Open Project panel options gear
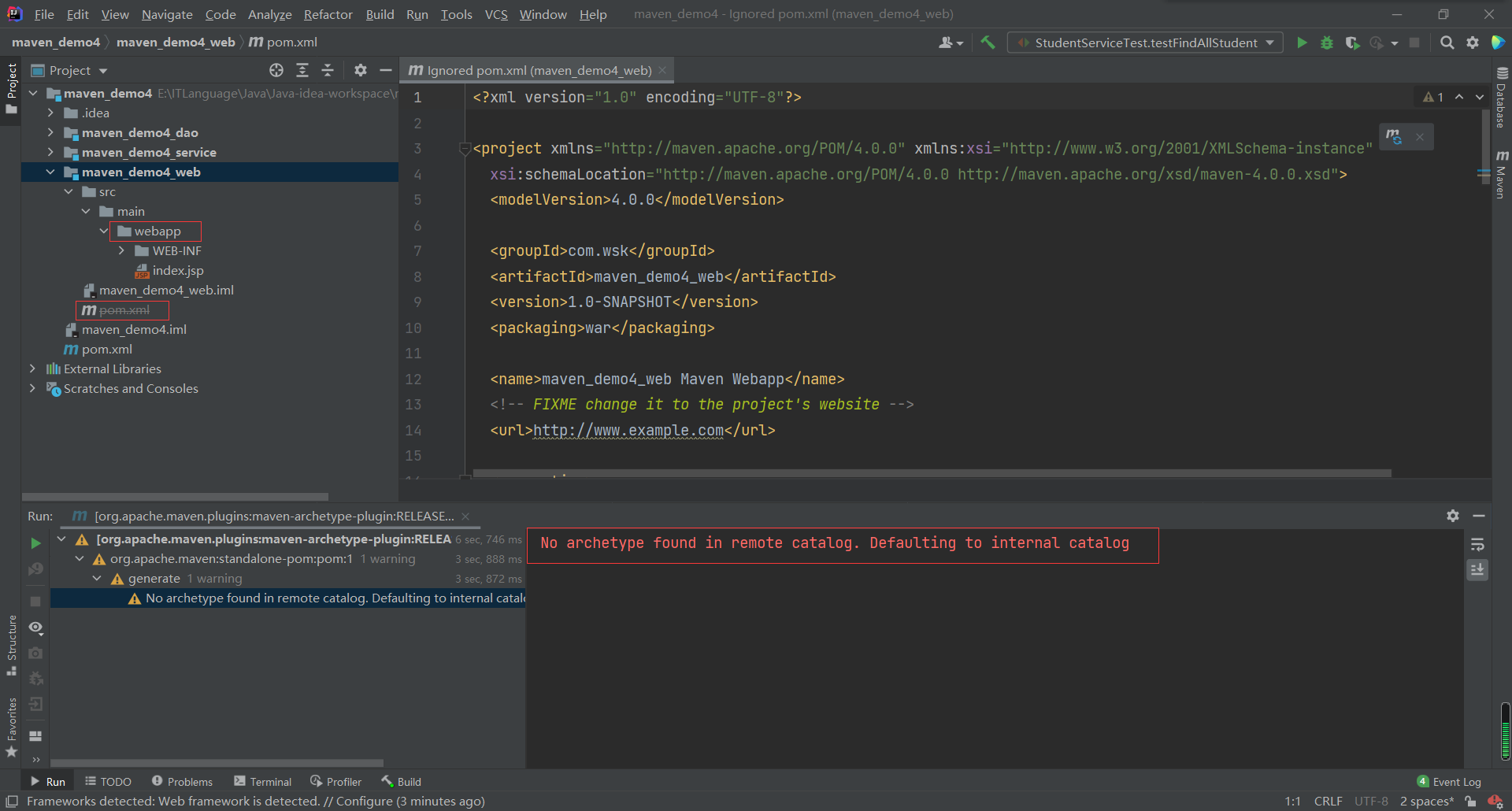The image size is (1512, 811). pos(361,70)
